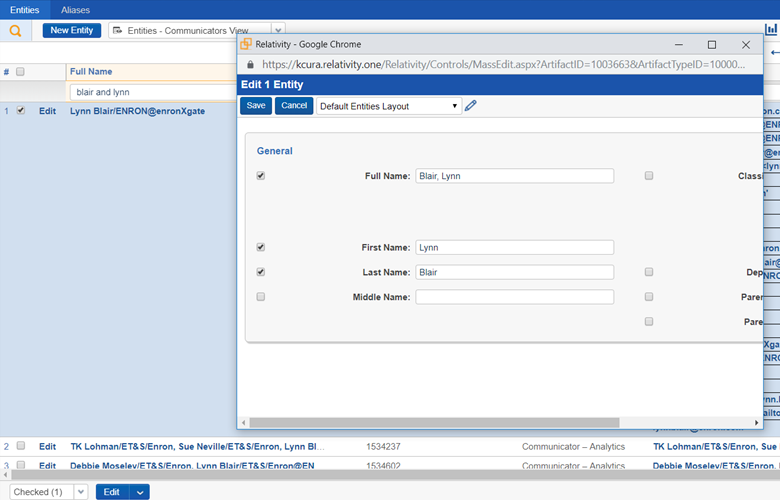The width and height of the screenshot is (780, 500).
Task: Click the left arrow of popup scrollbar
Action: pos(243,422)
